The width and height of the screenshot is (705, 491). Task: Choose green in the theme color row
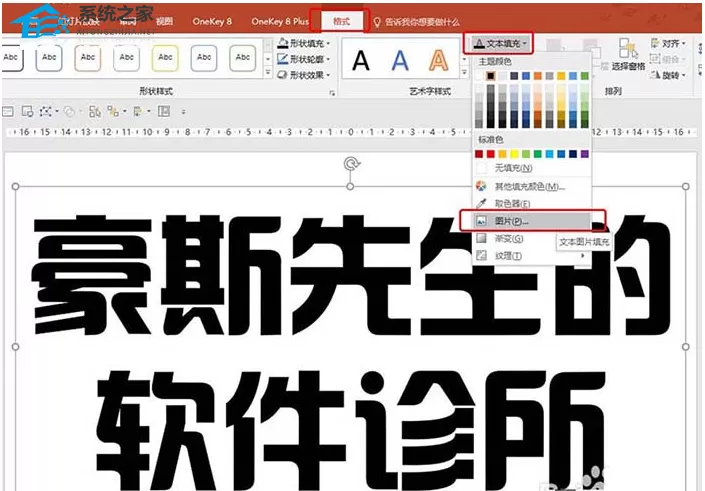coord(585,76)
